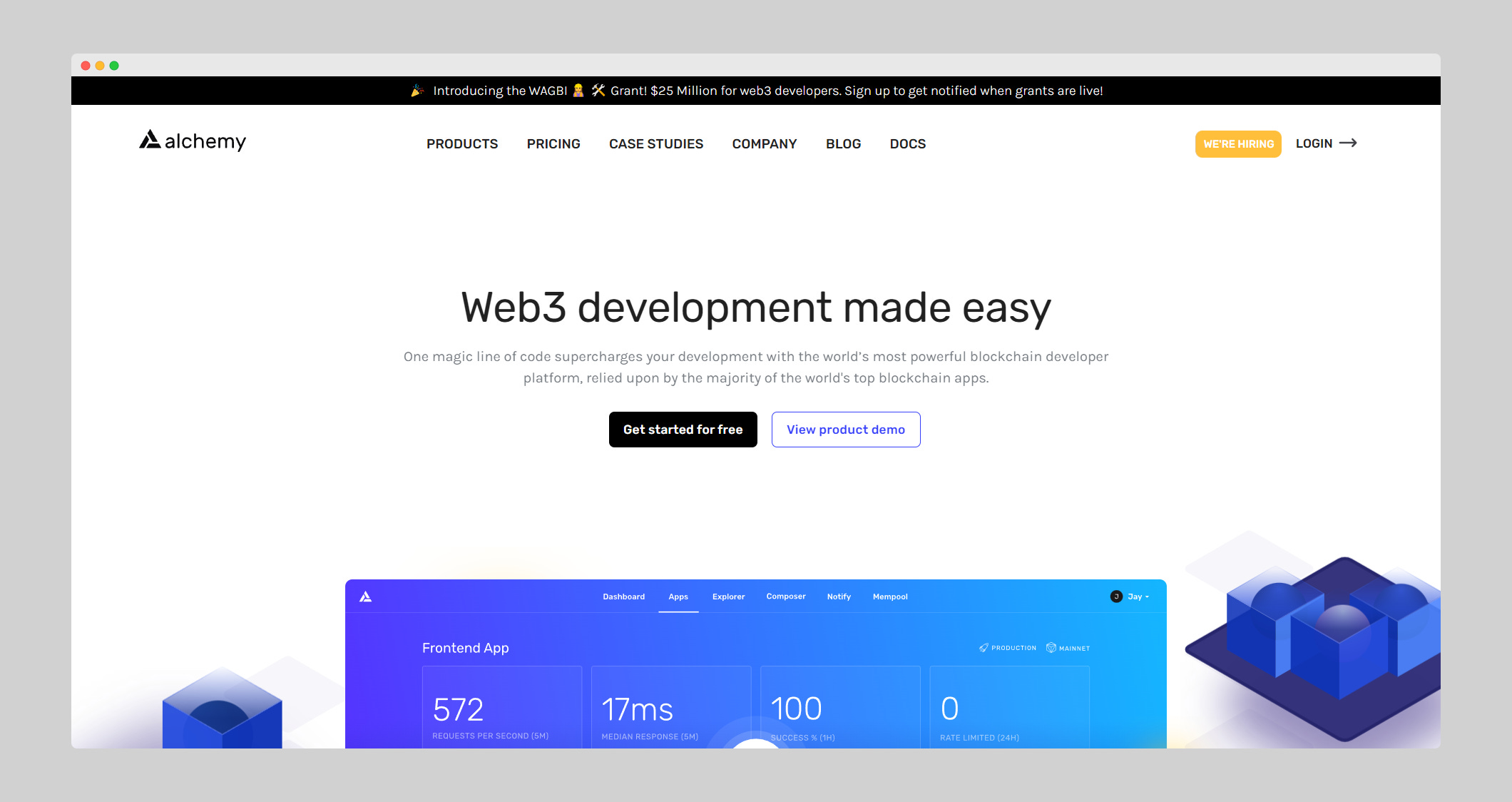Go to the PRICING page
Viewport: 1512px width, 802px height.
click(553, 144)
